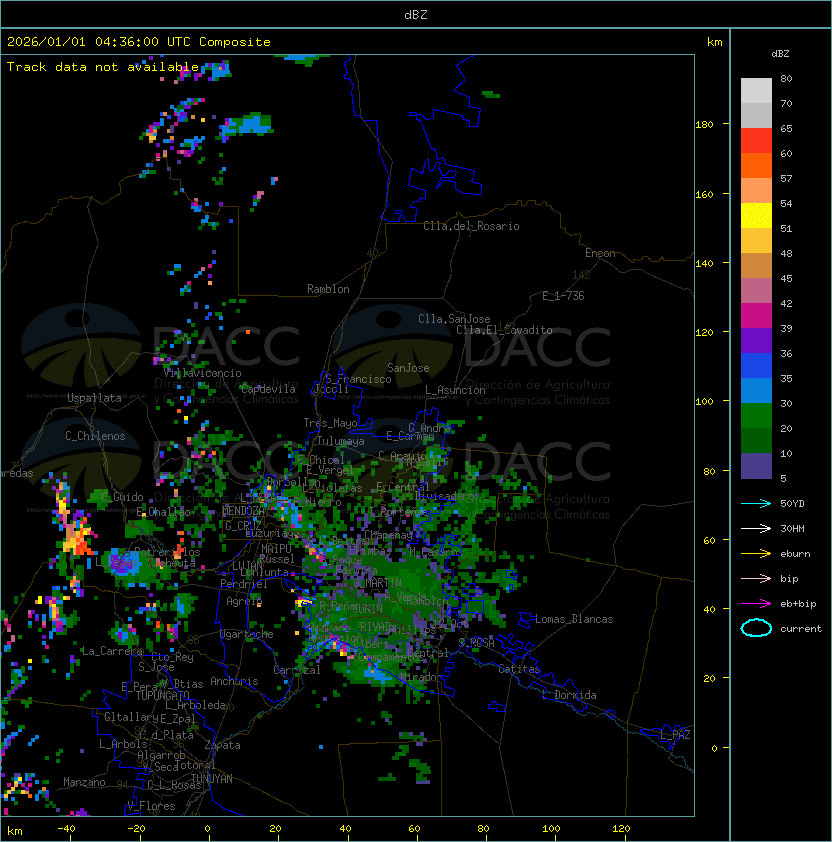This screenshot has width=832, height=842.
Task: Click the Ramblon map label
Action: [x=328, y=289]
